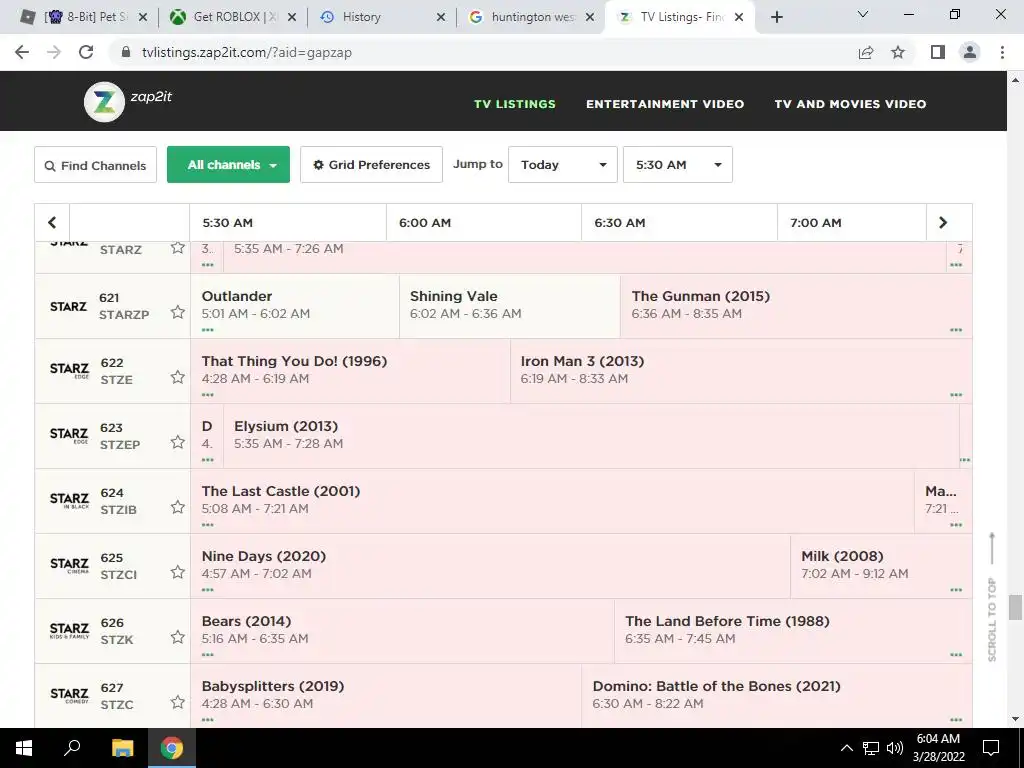The image size is (1024, 768).
Task: Open the All channels dropdown
Action: [x=229, y=165]
